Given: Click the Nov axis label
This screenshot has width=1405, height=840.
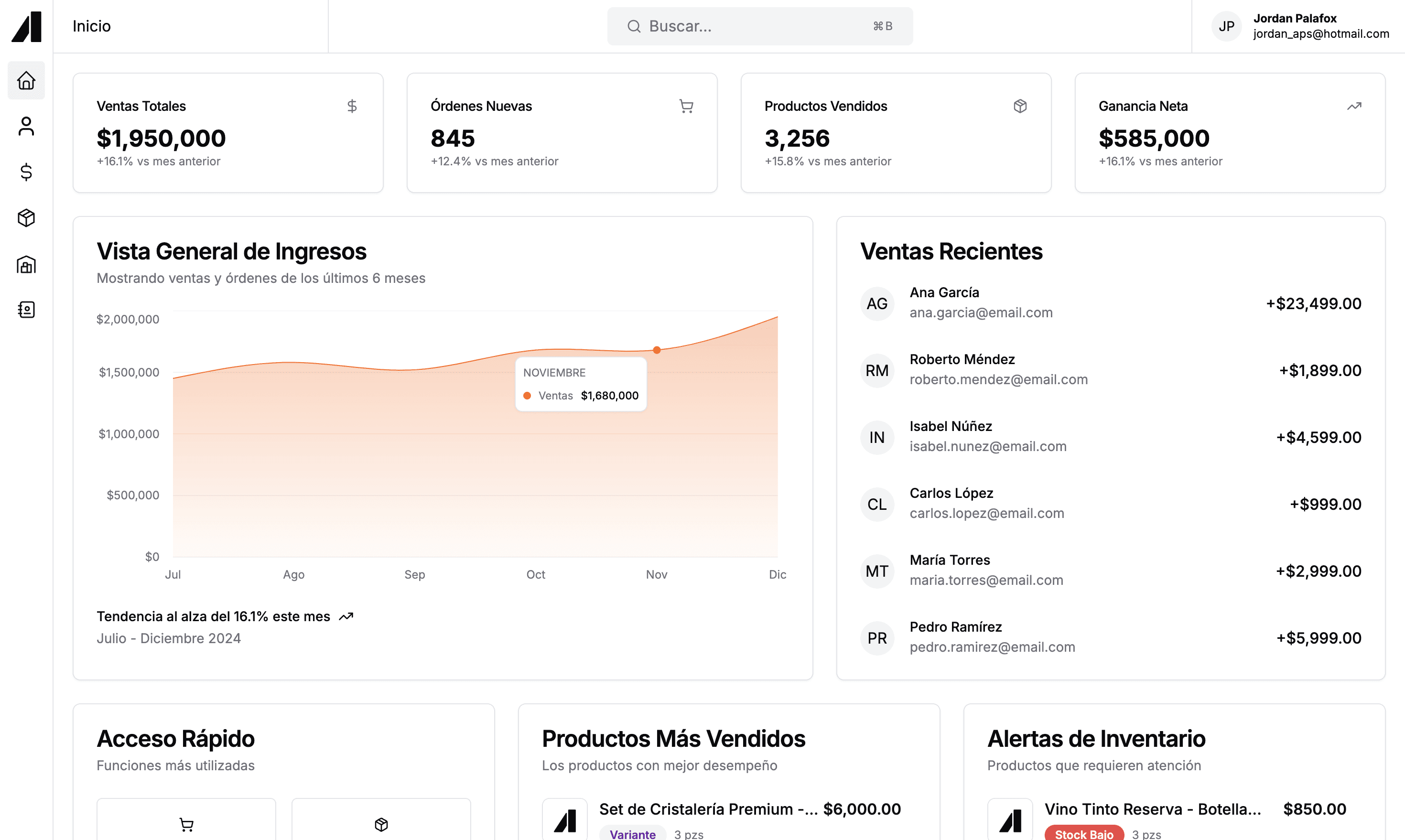Looking at the screenshot, I should coord(657,574).
